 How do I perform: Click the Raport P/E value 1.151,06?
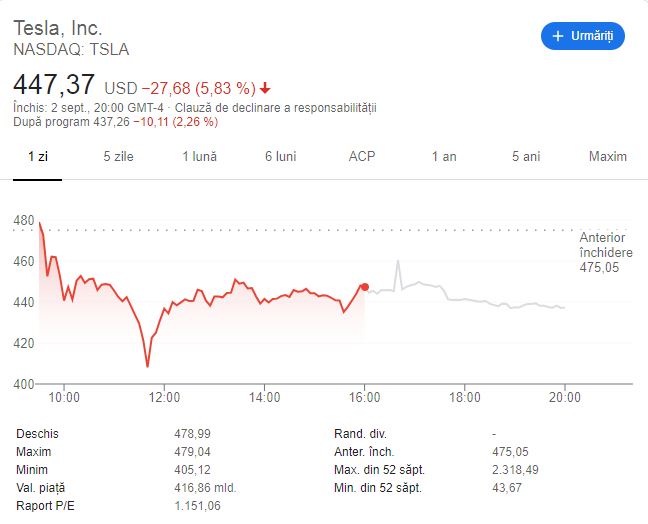coord(197,505)
